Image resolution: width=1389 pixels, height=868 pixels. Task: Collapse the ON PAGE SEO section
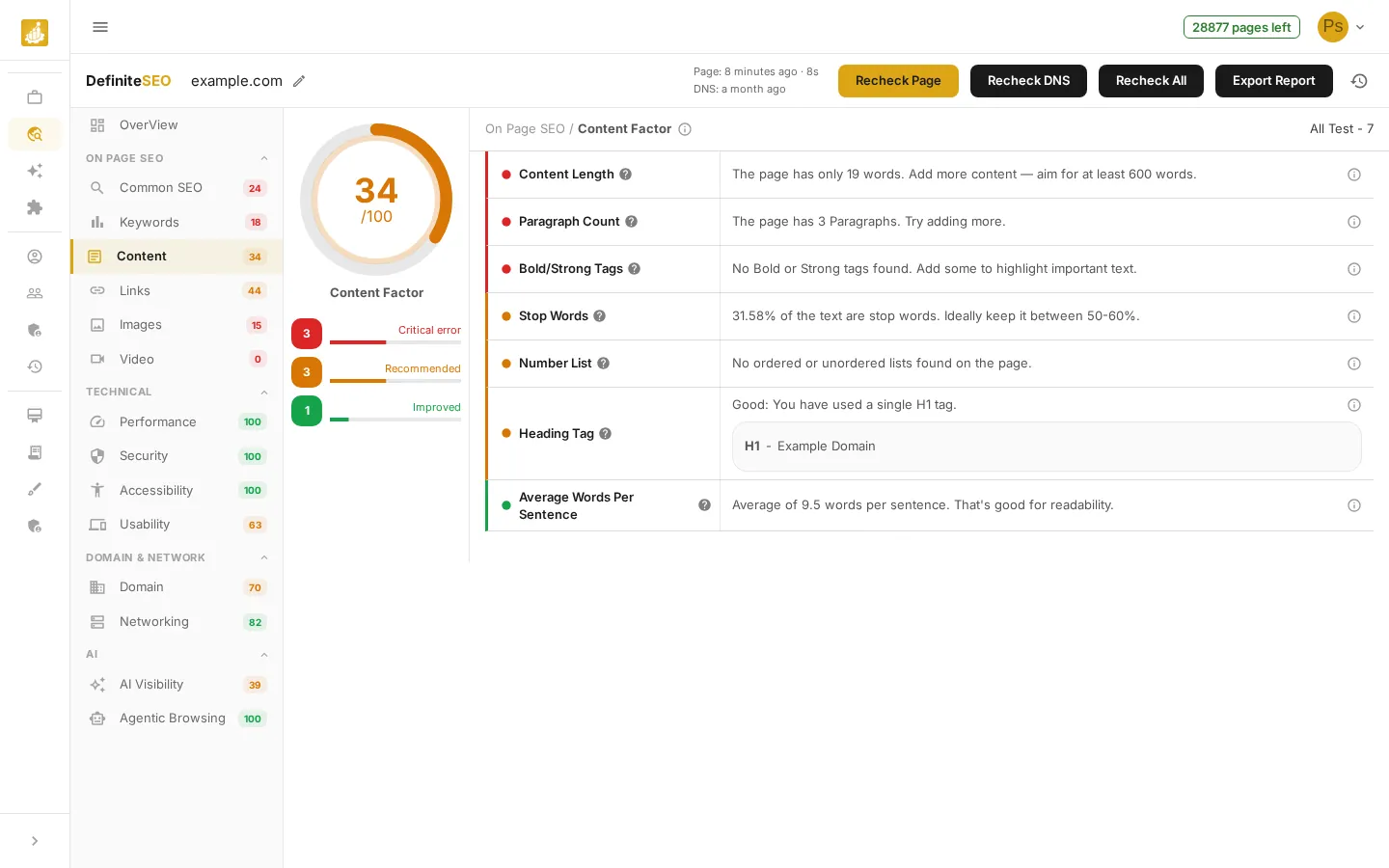(264, 158)
